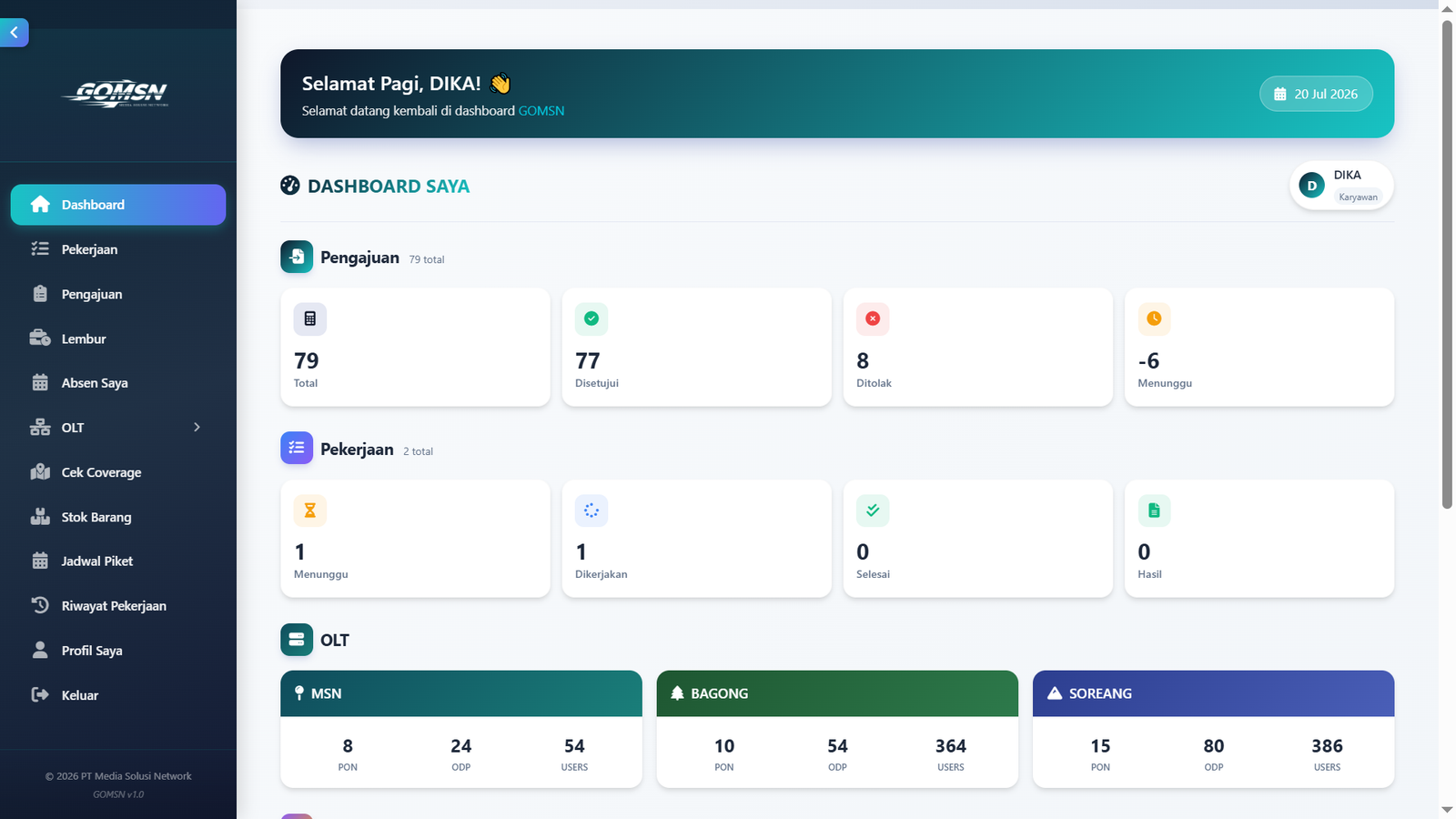The image size is (1456, 819).
Task: Open the Pekerjaan menu item
Action: click(118, 249)
